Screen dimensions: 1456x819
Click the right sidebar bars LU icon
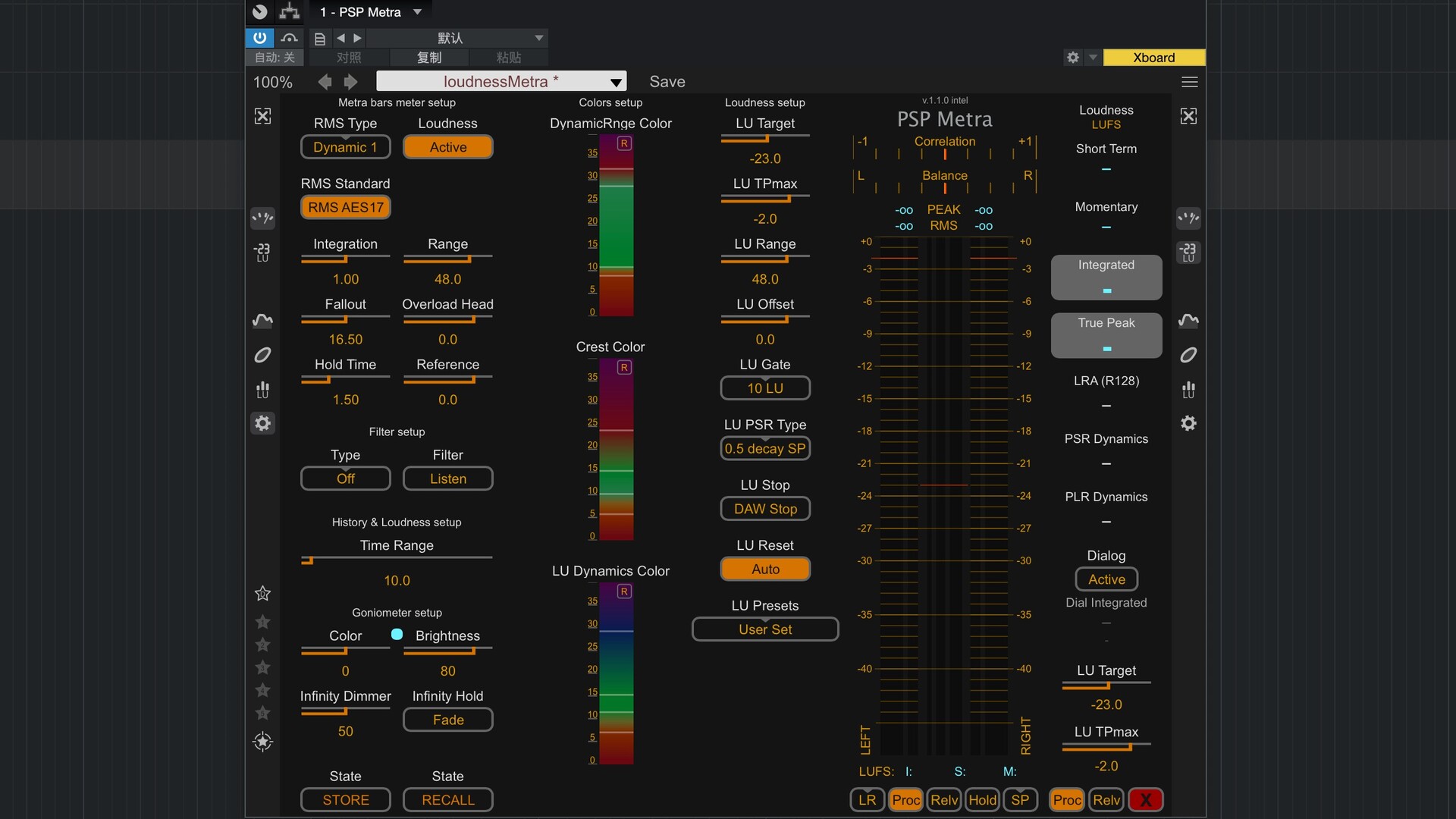click(1188, 390)
